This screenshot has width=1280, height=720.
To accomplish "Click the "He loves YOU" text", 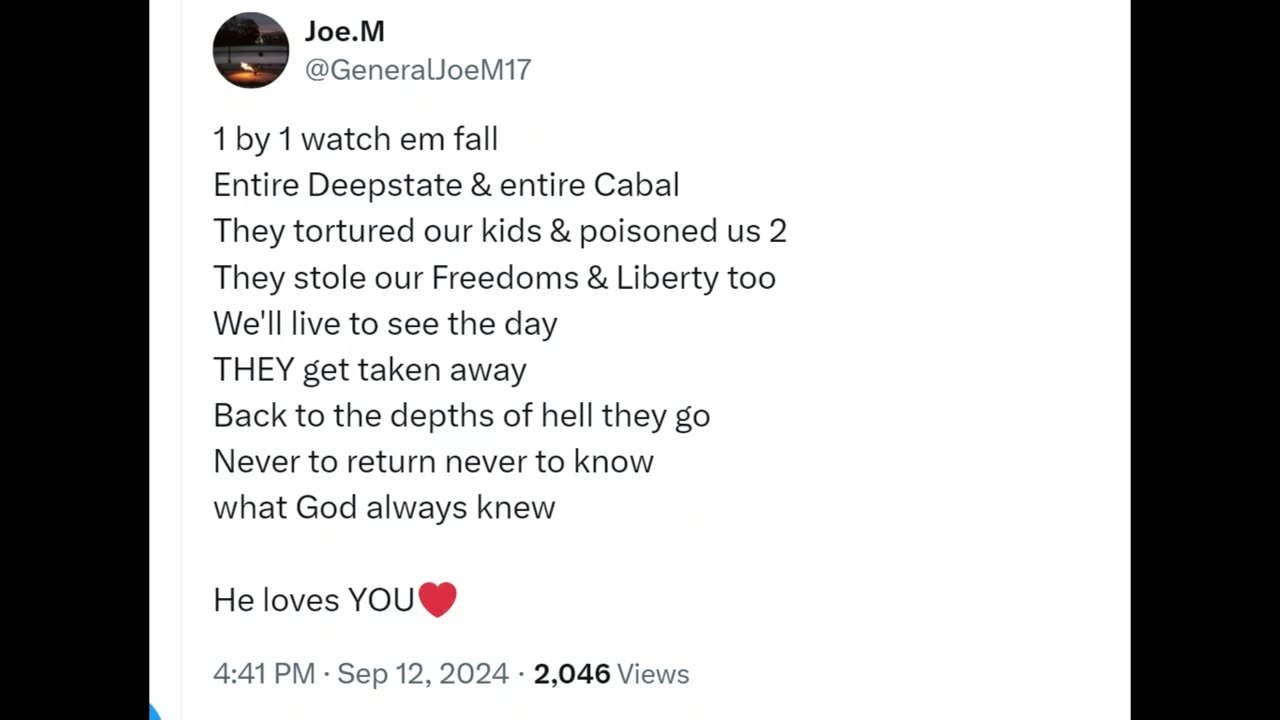I will pos(313,600).
